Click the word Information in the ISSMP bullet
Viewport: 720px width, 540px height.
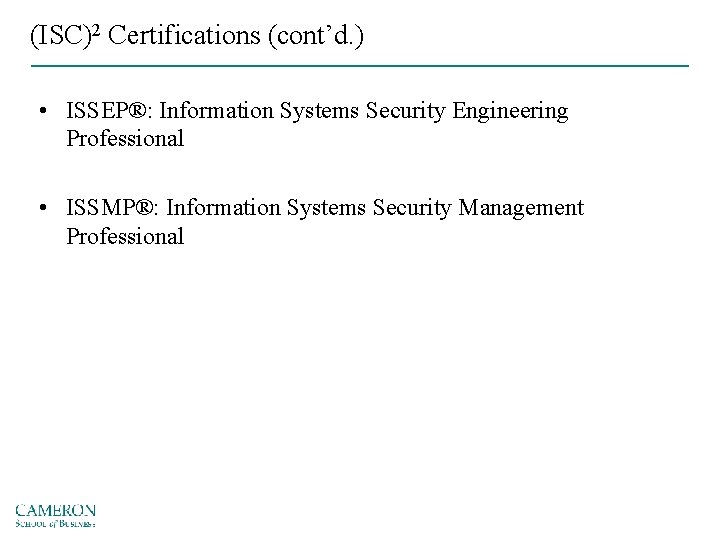(223, 208)
